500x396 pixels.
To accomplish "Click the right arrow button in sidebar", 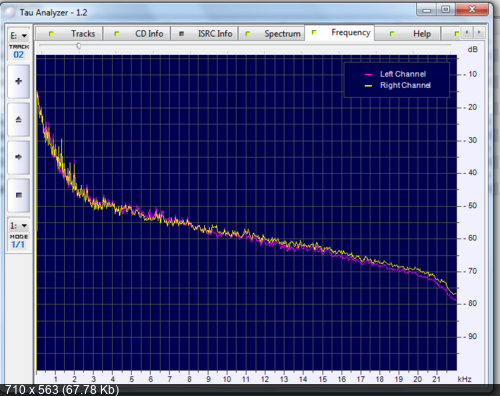I will click(x=19, y=157).
